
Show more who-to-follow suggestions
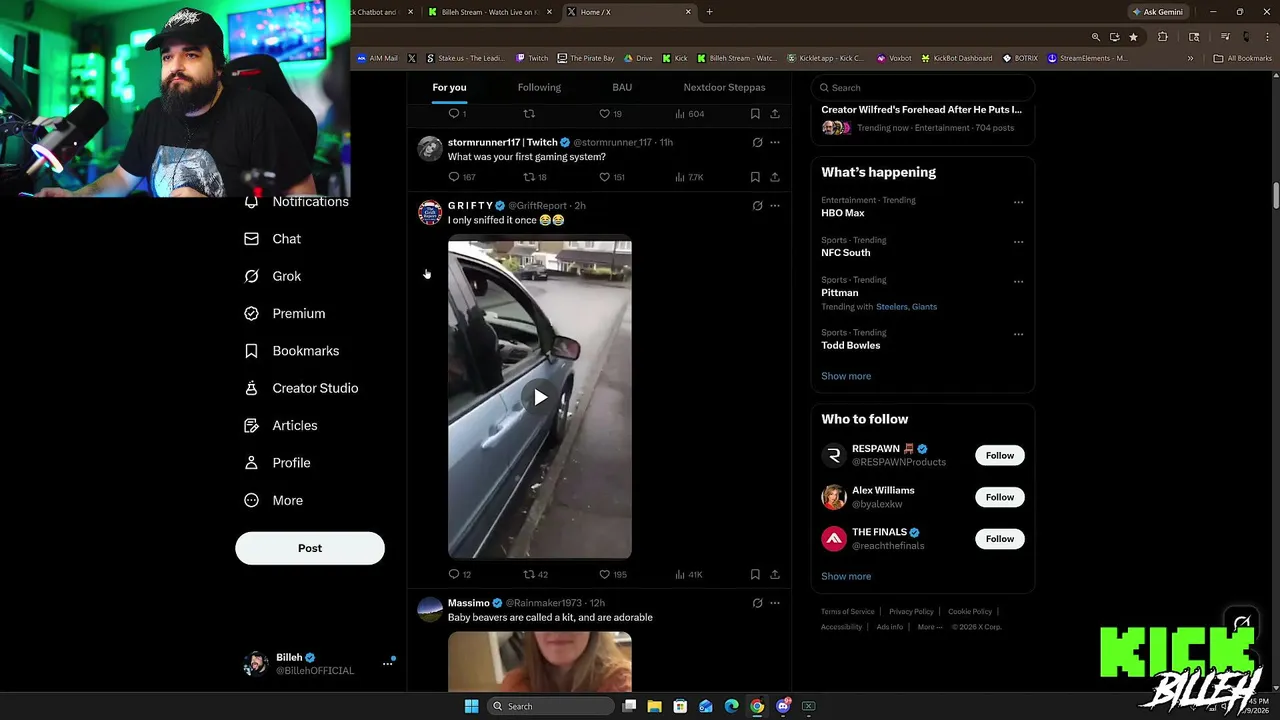pos(846,576)
